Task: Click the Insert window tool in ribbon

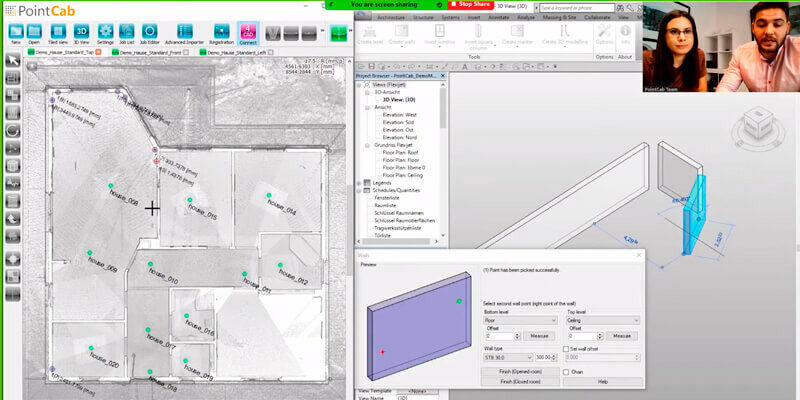Action: [439, 35]
